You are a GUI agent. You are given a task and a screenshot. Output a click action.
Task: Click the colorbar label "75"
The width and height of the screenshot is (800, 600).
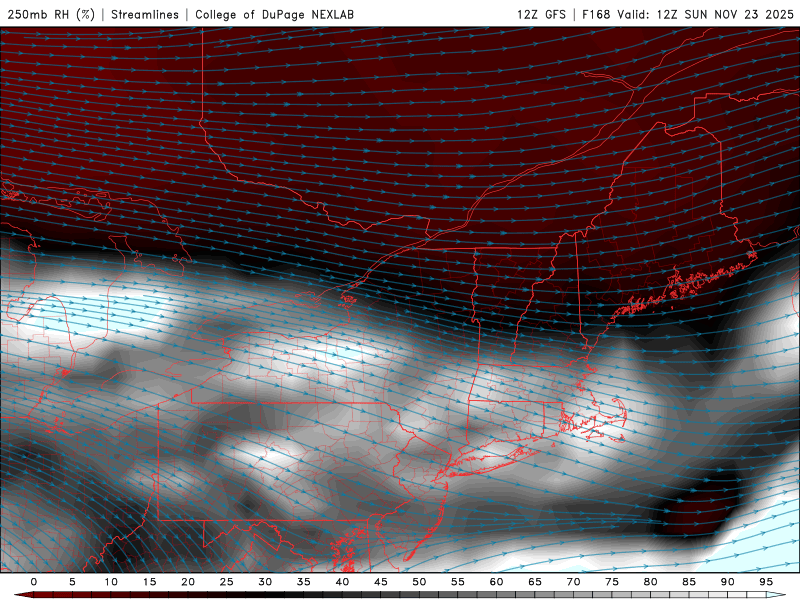(x=611, y=582)
